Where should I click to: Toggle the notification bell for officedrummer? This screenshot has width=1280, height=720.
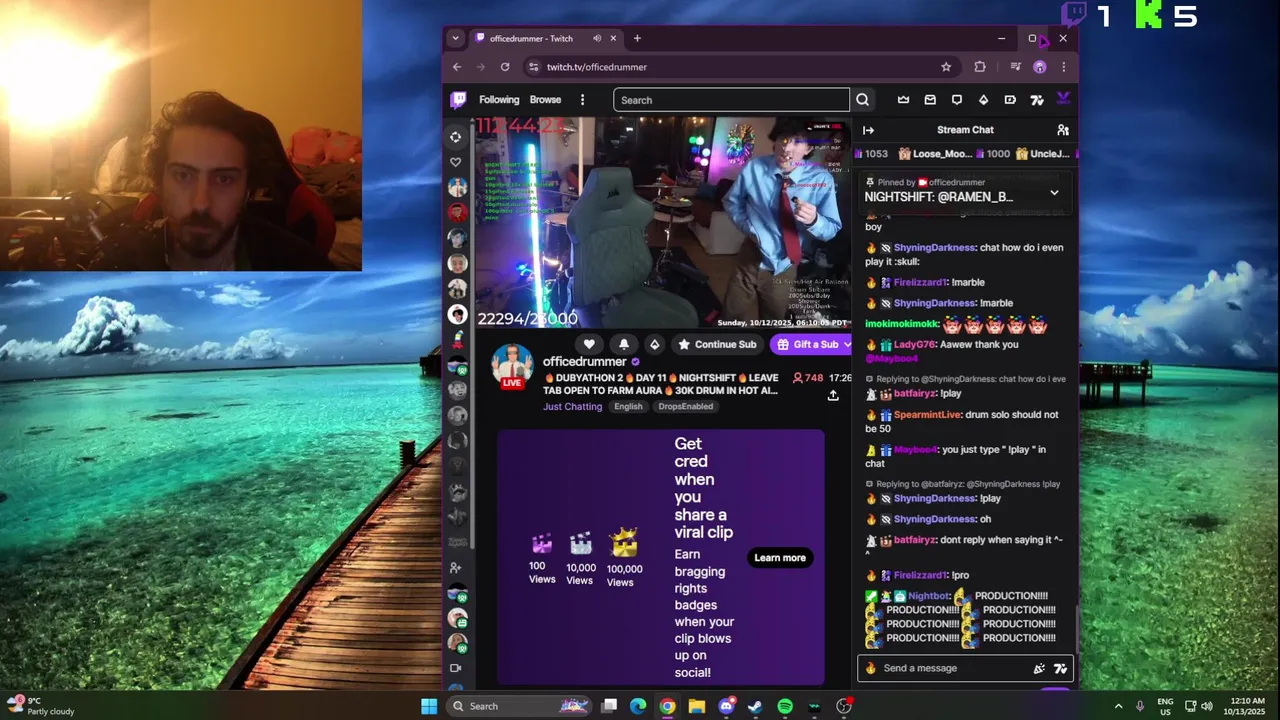(623, 344)
